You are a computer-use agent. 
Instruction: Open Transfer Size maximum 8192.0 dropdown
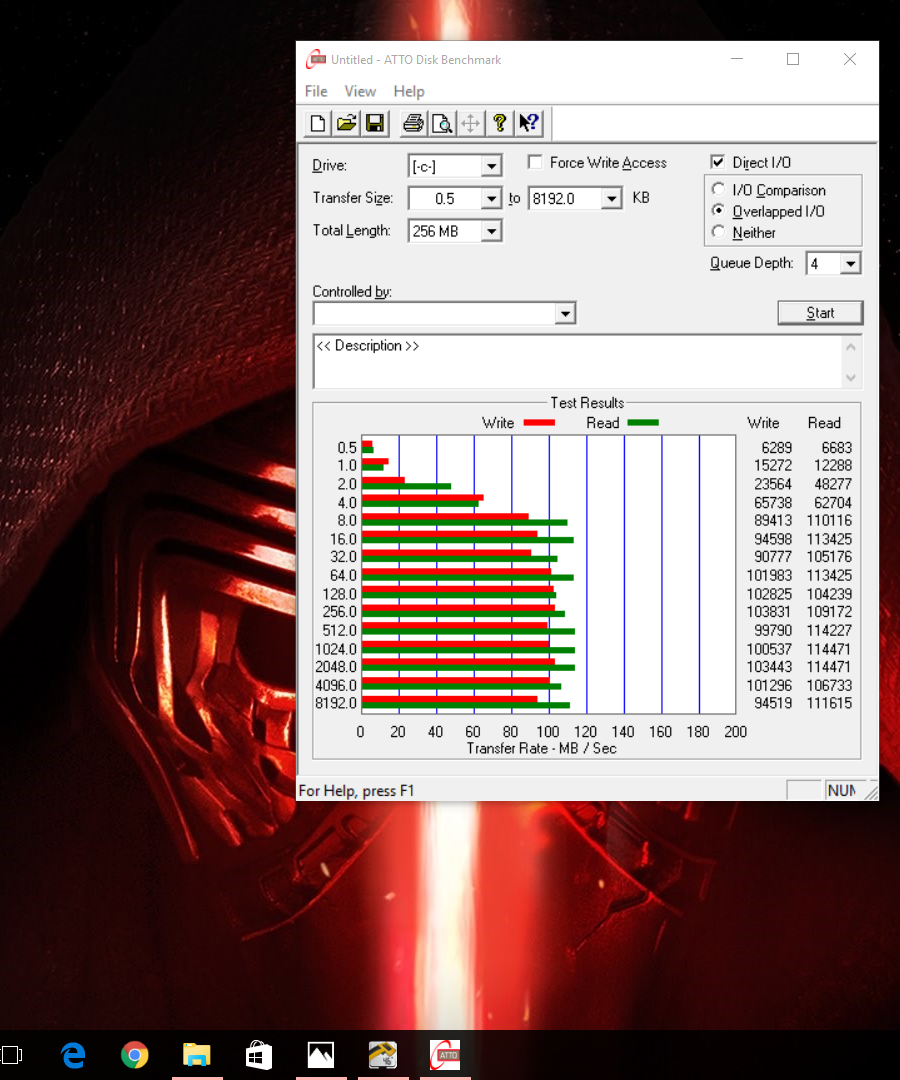(x=611, y=198)
